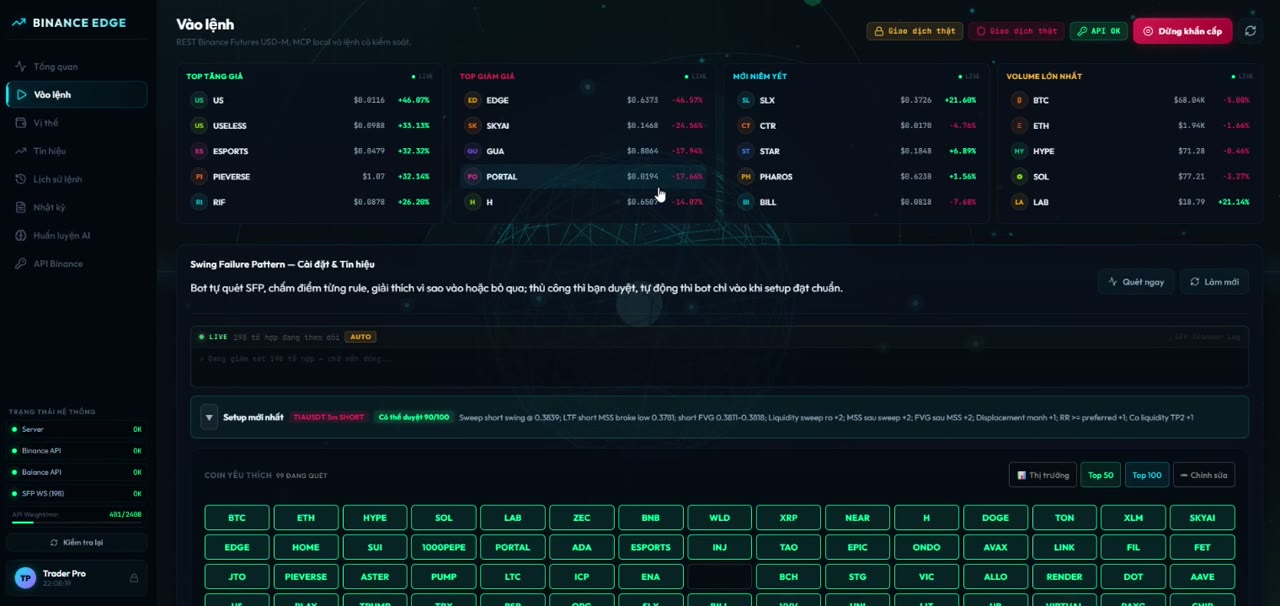Click EDGE coin icon in Top giảm giá
Viewport: 1280px width, 606px height.
(472, 100)
